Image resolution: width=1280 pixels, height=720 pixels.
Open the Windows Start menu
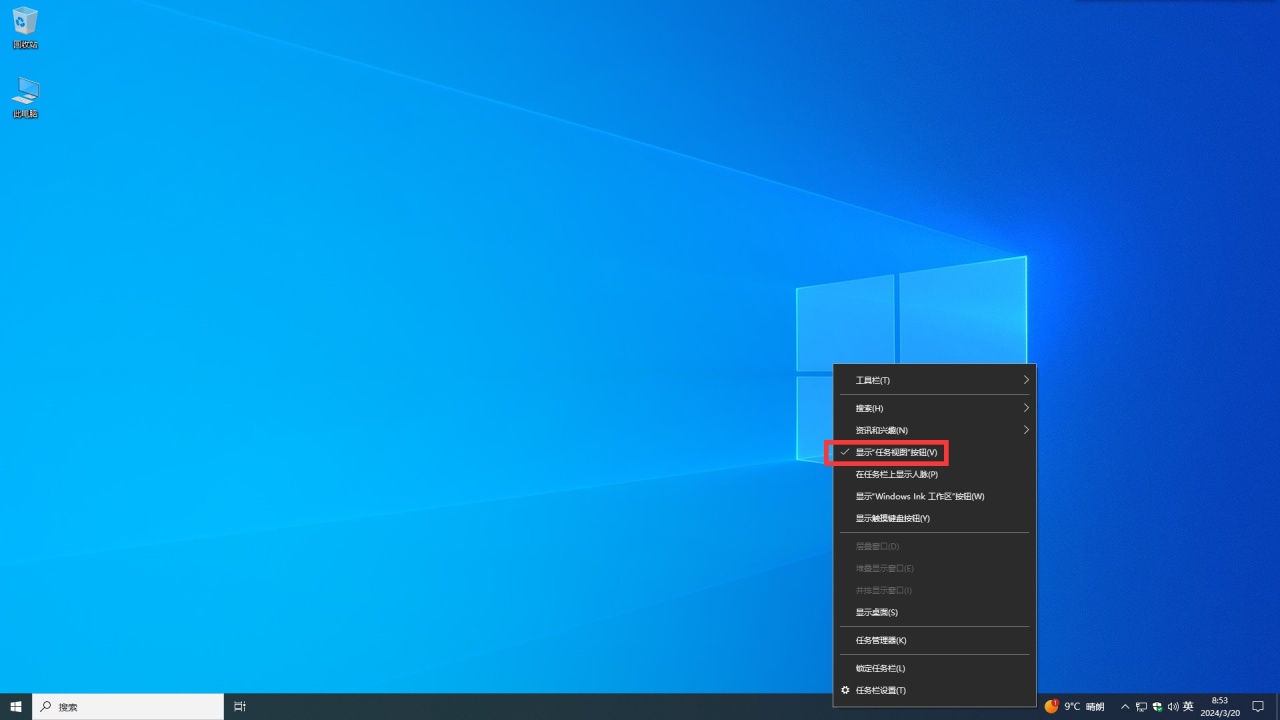16,706
